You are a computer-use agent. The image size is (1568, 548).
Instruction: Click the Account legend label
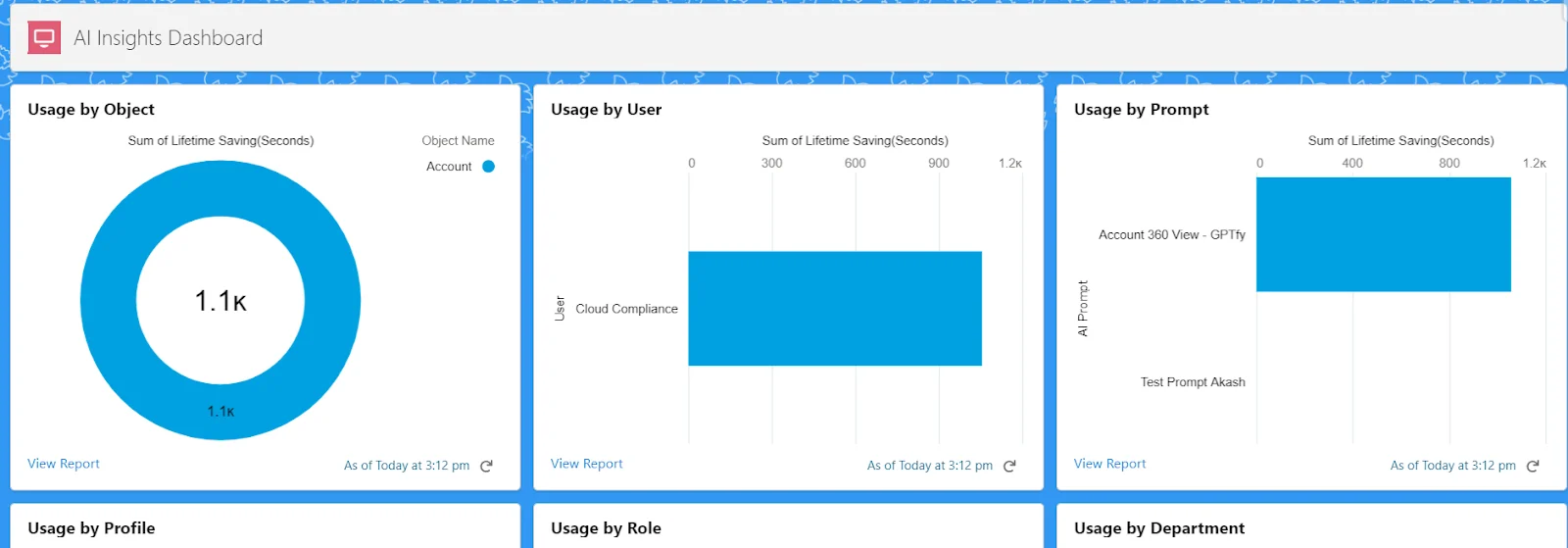click(x=449, y=167)
